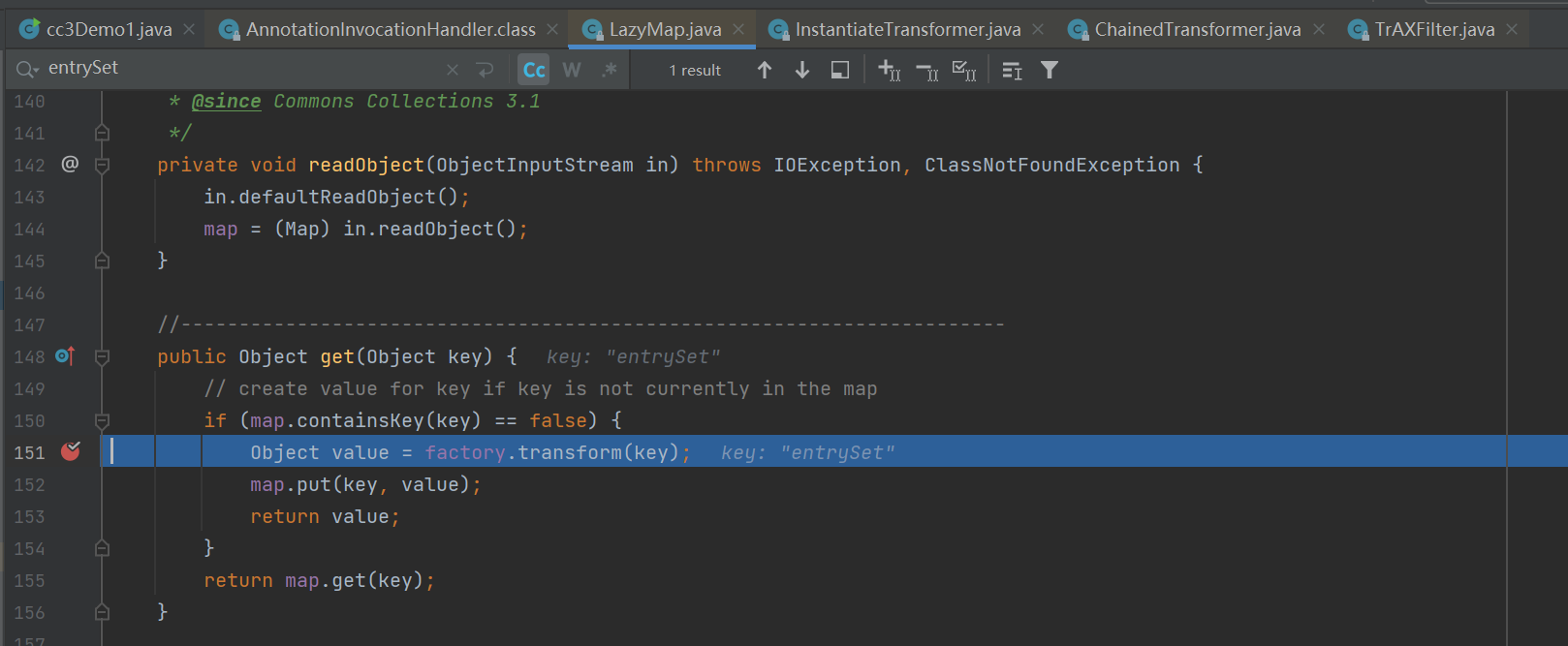Click the '1 result' search count
Image resolution: width=1568 pixels, height=646 pixels.
pyautogui.click(x=695, y=71)
